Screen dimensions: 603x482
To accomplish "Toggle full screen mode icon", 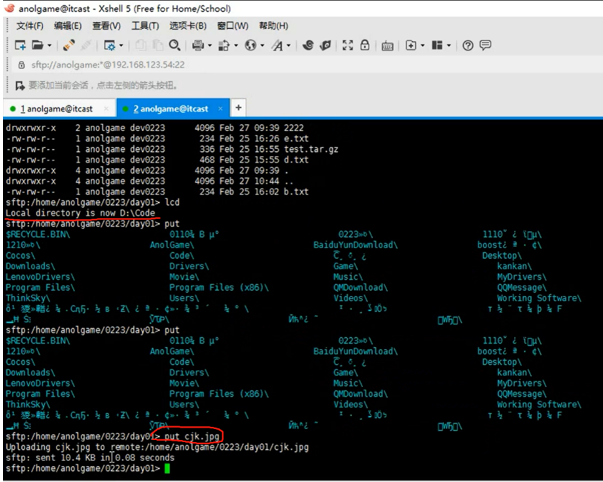I will pyautogui.click(x=348, y=45).
